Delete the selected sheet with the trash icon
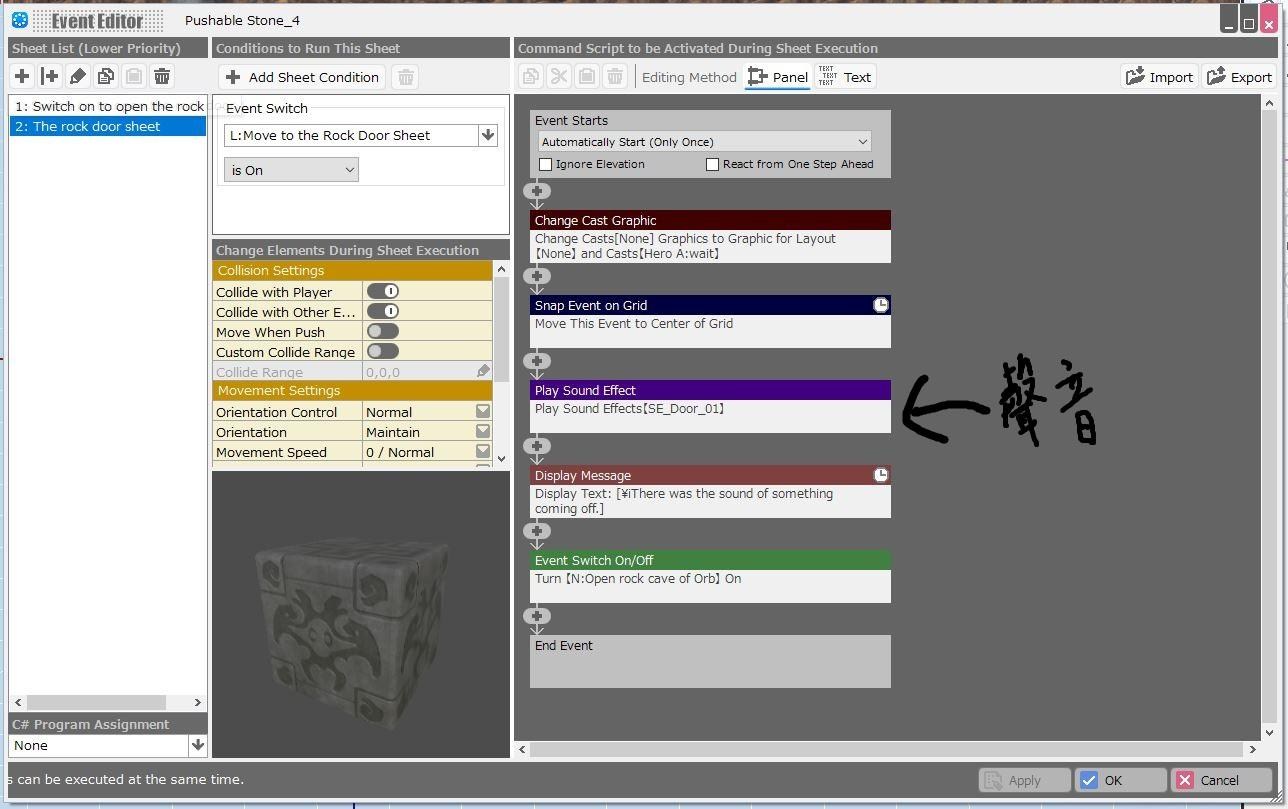 coord(162,76)
